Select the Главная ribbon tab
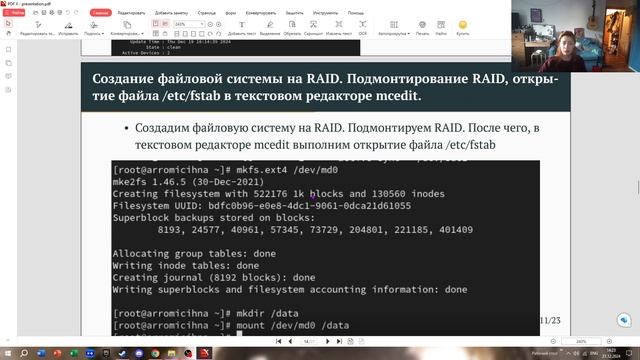The height and width of the screenshot is (360, 640). point(100,13)
